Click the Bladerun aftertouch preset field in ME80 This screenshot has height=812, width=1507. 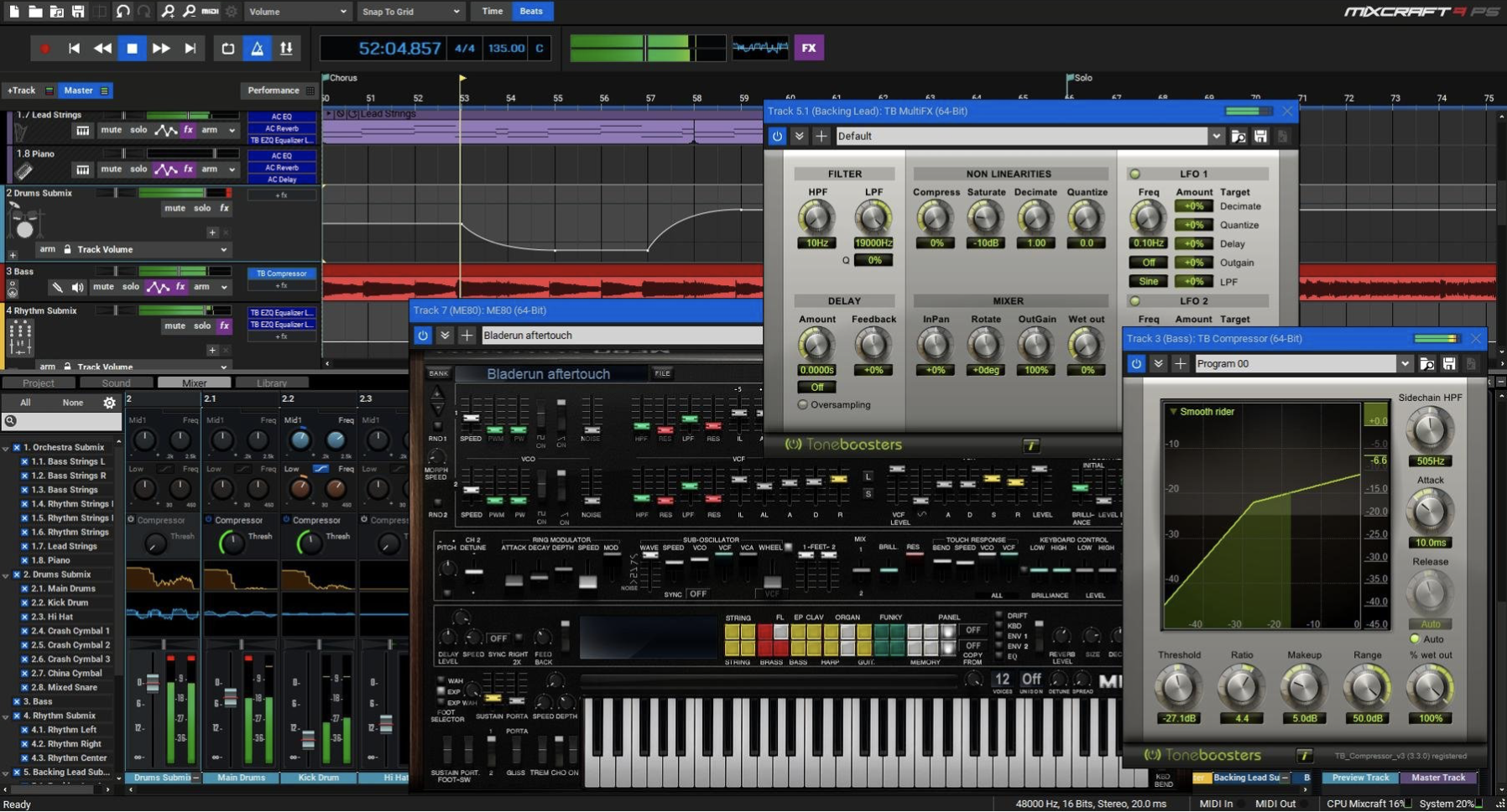point(622,336)
